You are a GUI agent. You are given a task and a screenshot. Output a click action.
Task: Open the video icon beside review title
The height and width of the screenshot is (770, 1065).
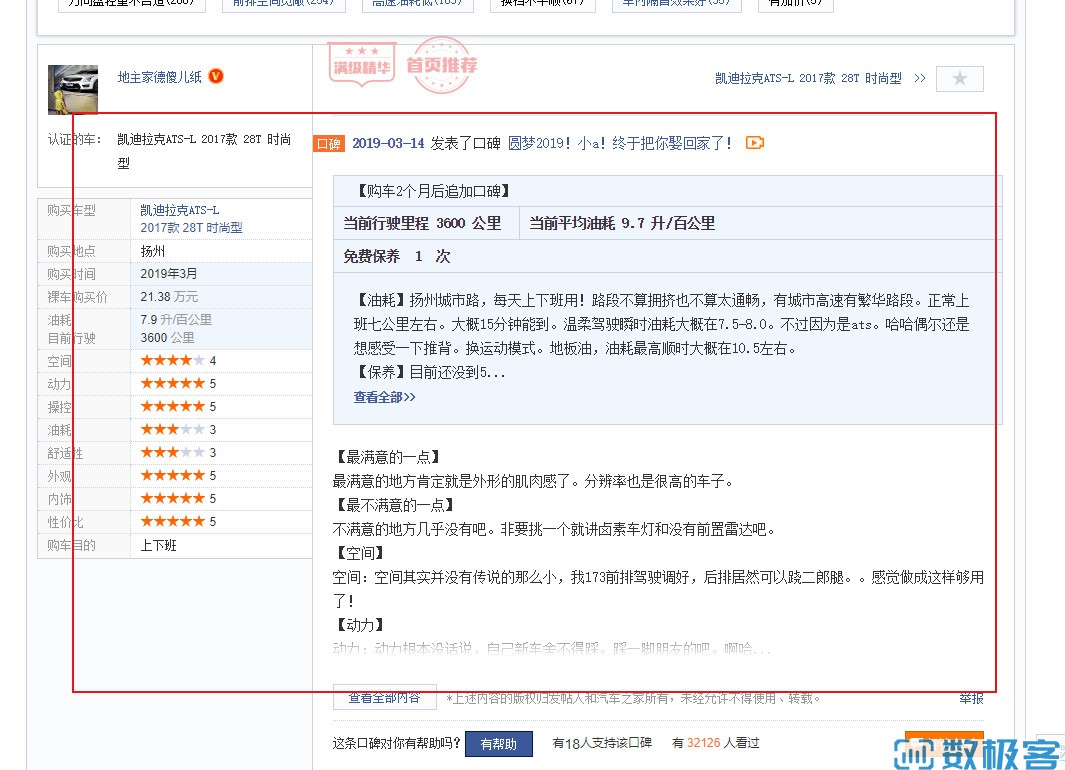755,143
